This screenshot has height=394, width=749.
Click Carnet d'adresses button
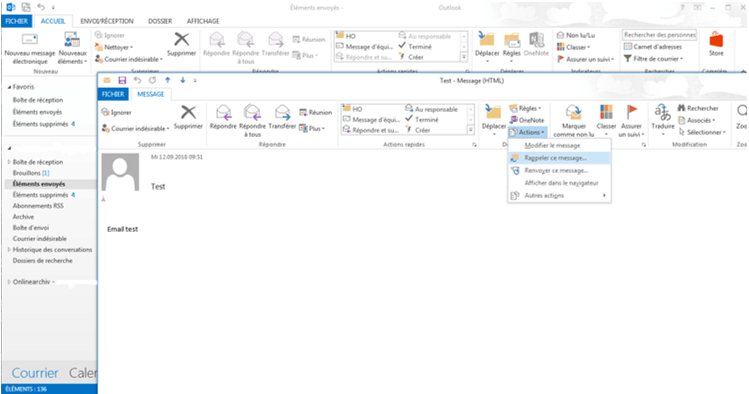pyautogui.click(x=653, y=47)
